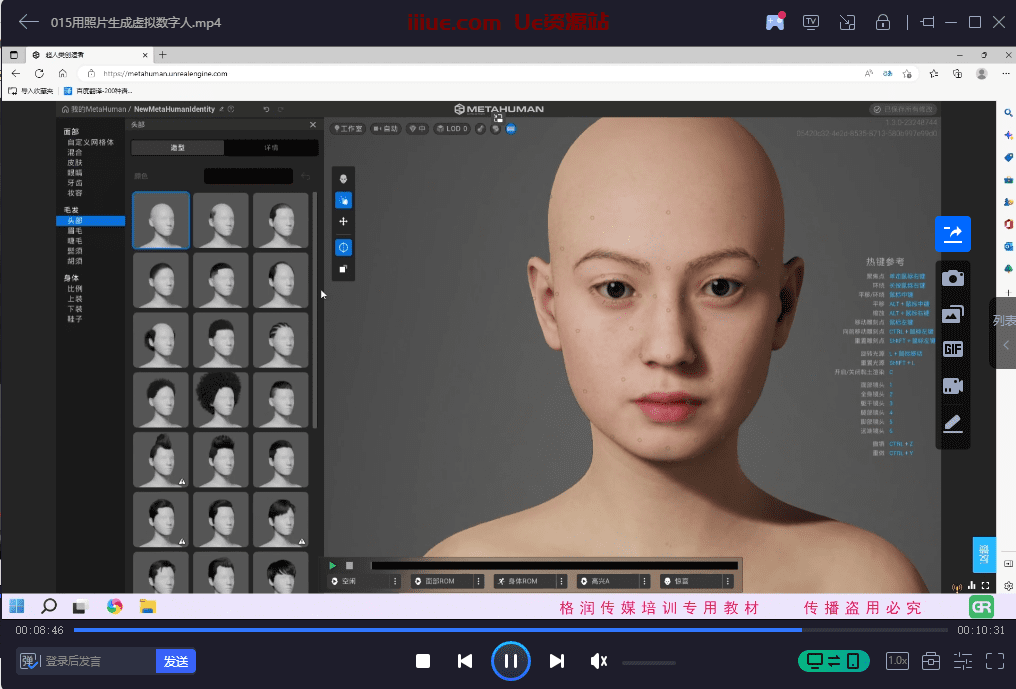Click the GIF capture icon

953,349
